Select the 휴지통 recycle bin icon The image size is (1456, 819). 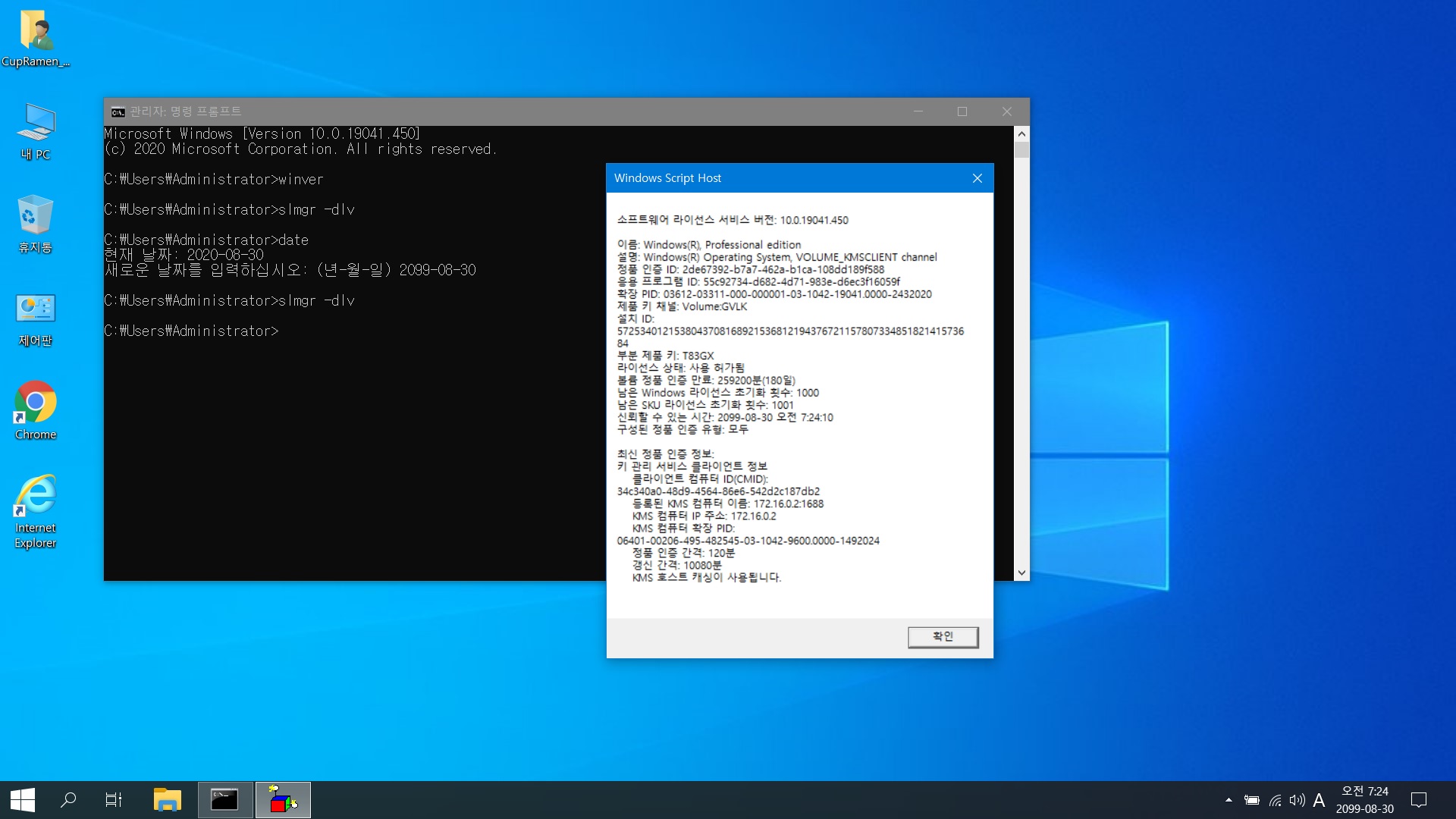point(35,224)
